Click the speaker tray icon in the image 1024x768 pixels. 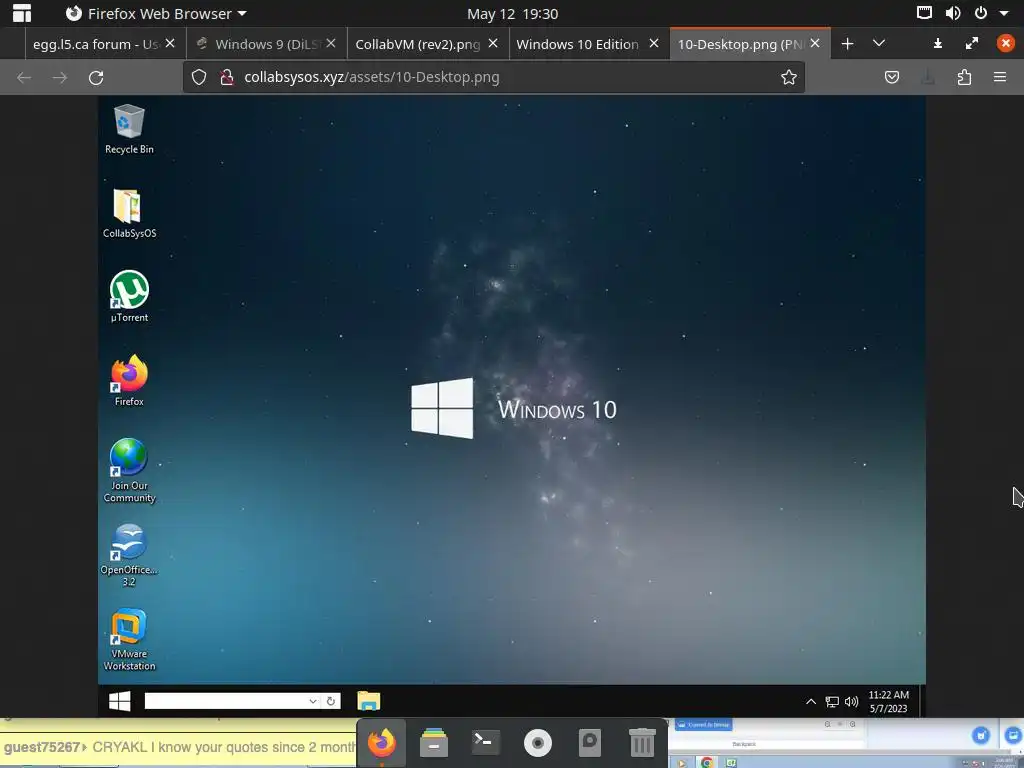coord(851,702)
